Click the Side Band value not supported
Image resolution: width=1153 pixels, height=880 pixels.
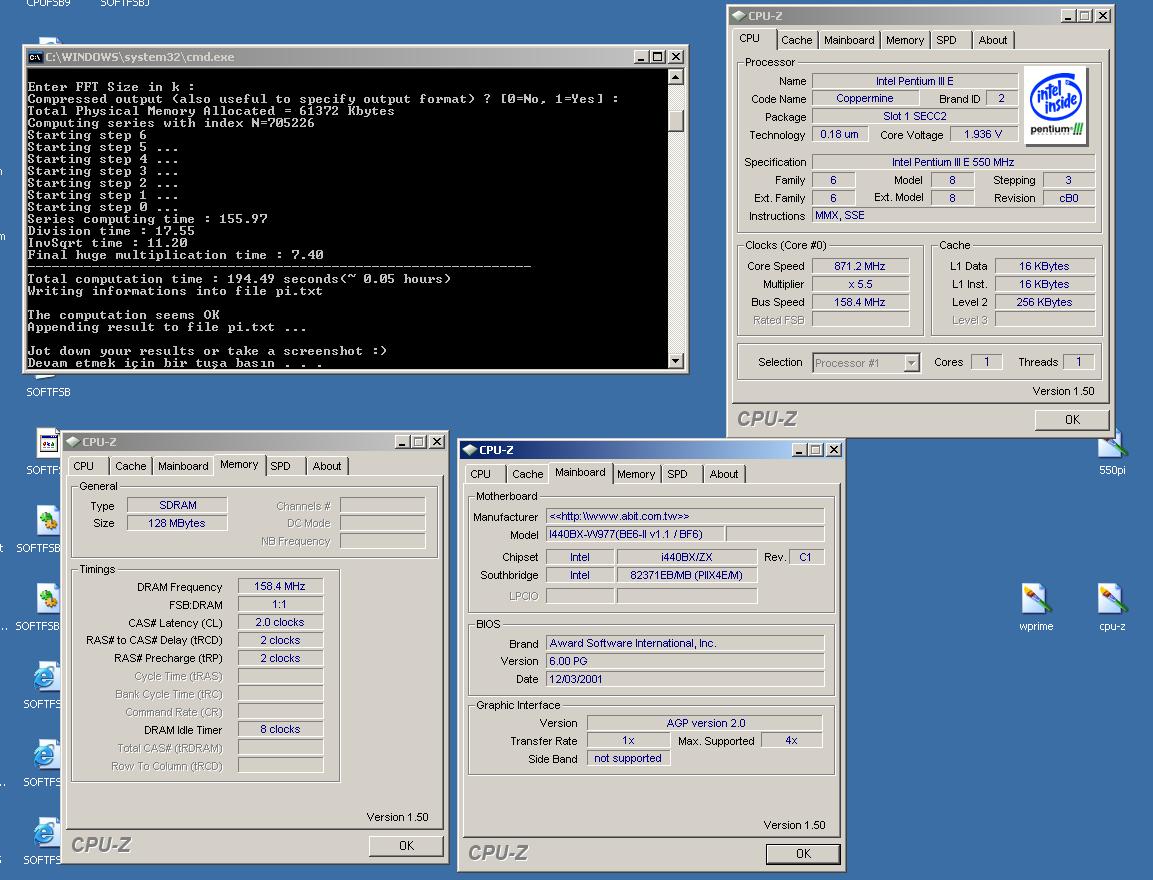coord(628,759)
